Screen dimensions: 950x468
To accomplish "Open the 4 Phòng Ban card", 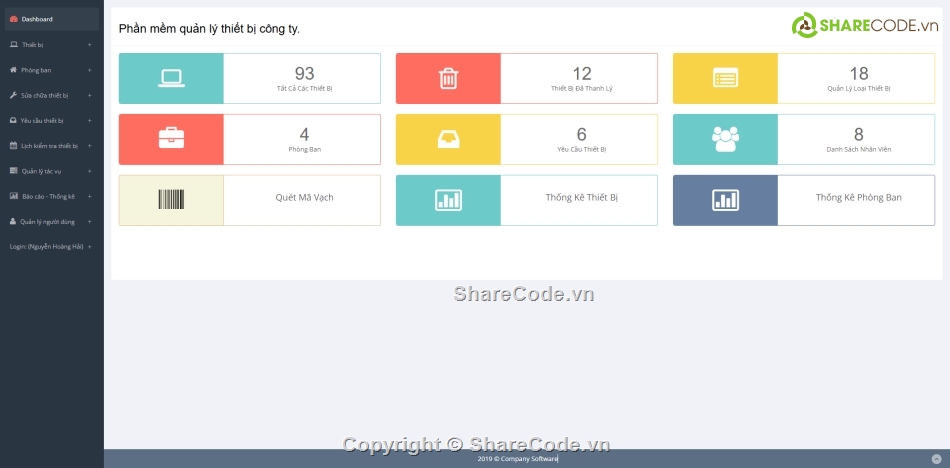I will pos(250,139).
